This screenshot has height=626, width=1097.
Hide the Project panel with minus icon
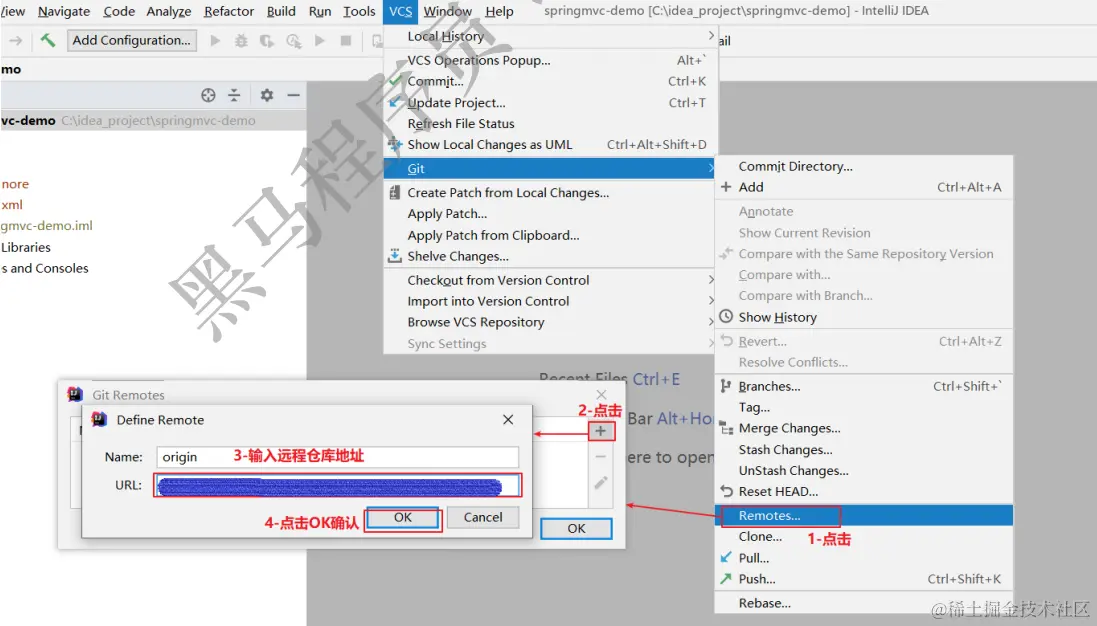click(x=294, y=95)
